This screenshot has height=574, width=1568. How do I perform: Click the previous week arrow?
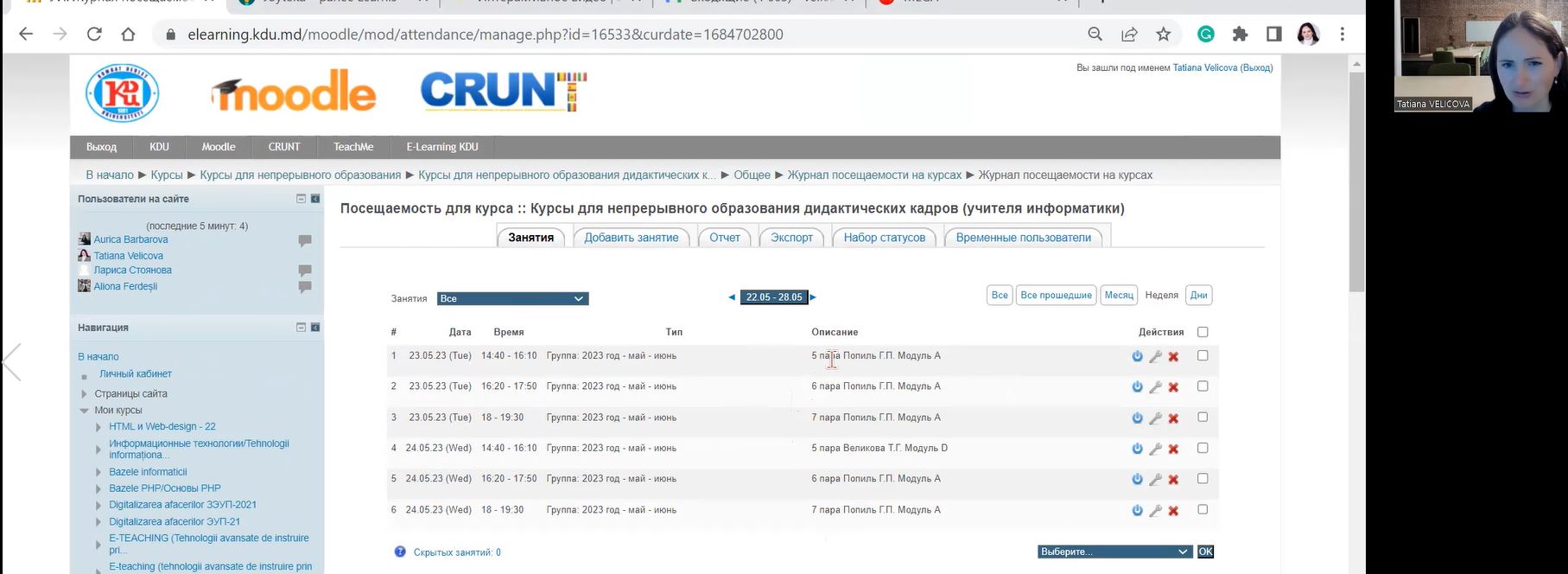pyautogui.click(x=732, y=297)
